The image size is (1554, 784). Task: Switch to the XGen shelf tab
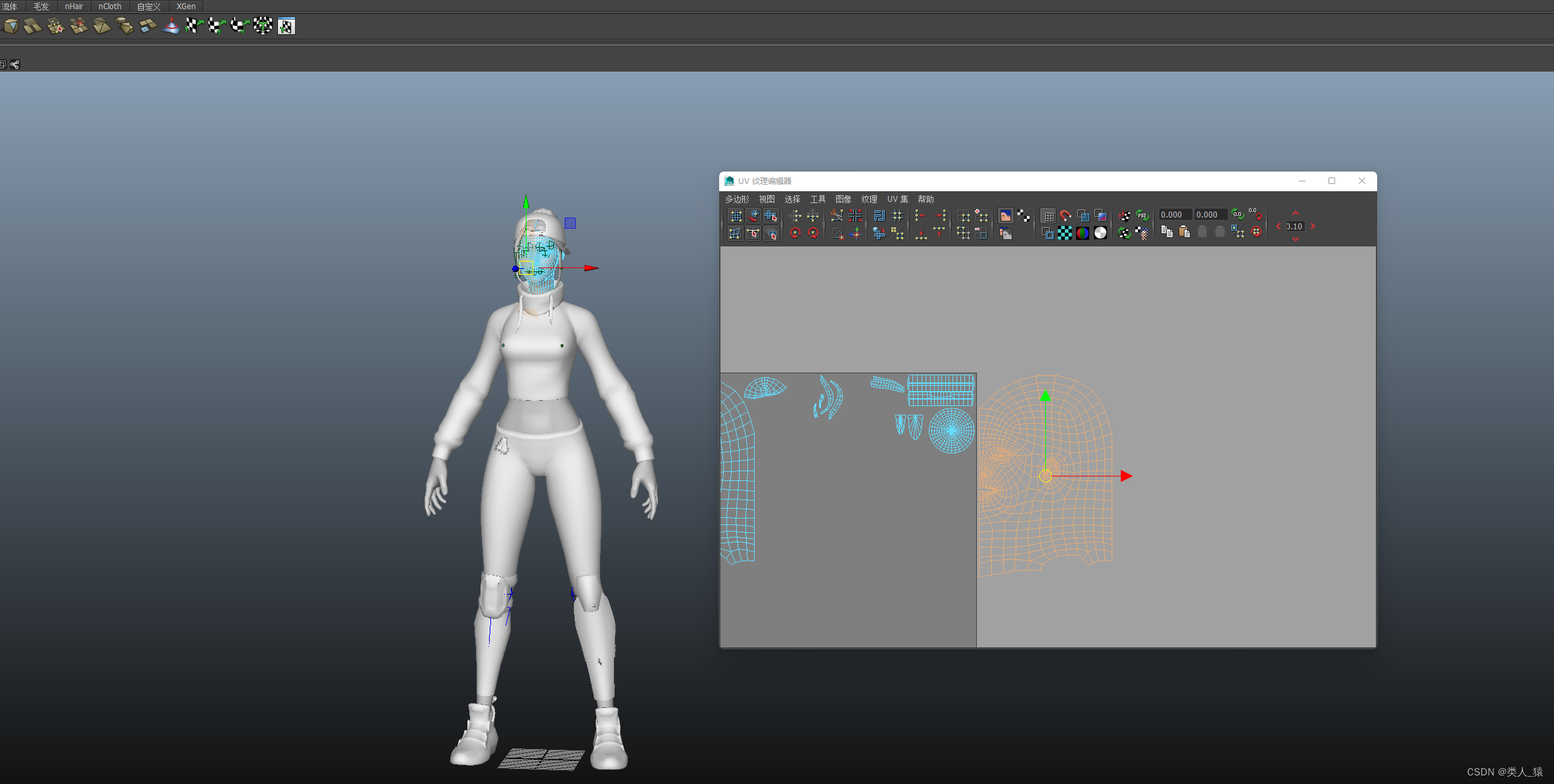pyautogui.click(x=186, y=7)
